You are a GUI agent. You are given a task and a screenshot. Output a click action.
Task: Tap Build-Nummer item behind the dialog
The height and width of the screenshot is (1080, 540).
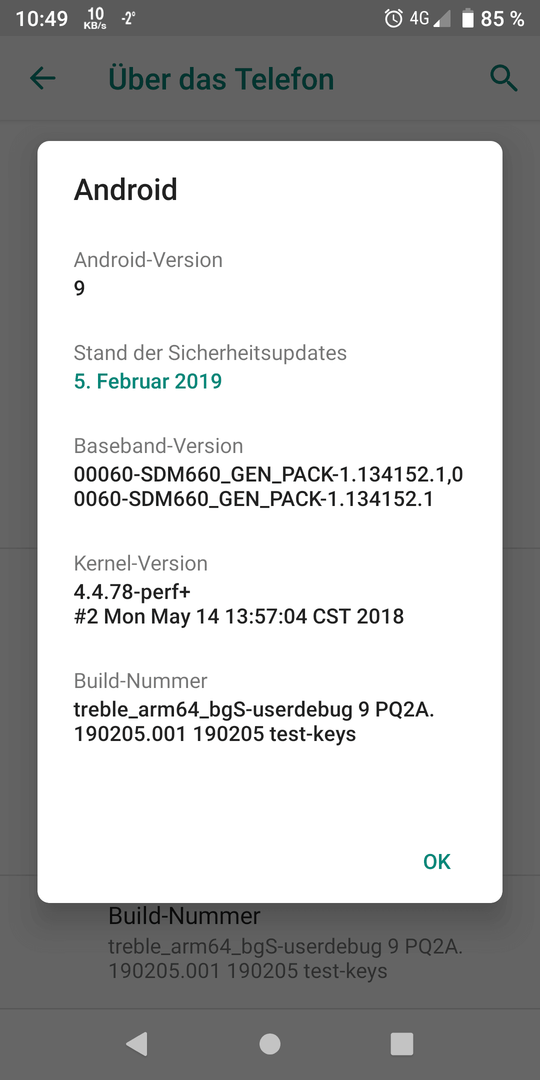pyautogui.click(x=270, y=943)
